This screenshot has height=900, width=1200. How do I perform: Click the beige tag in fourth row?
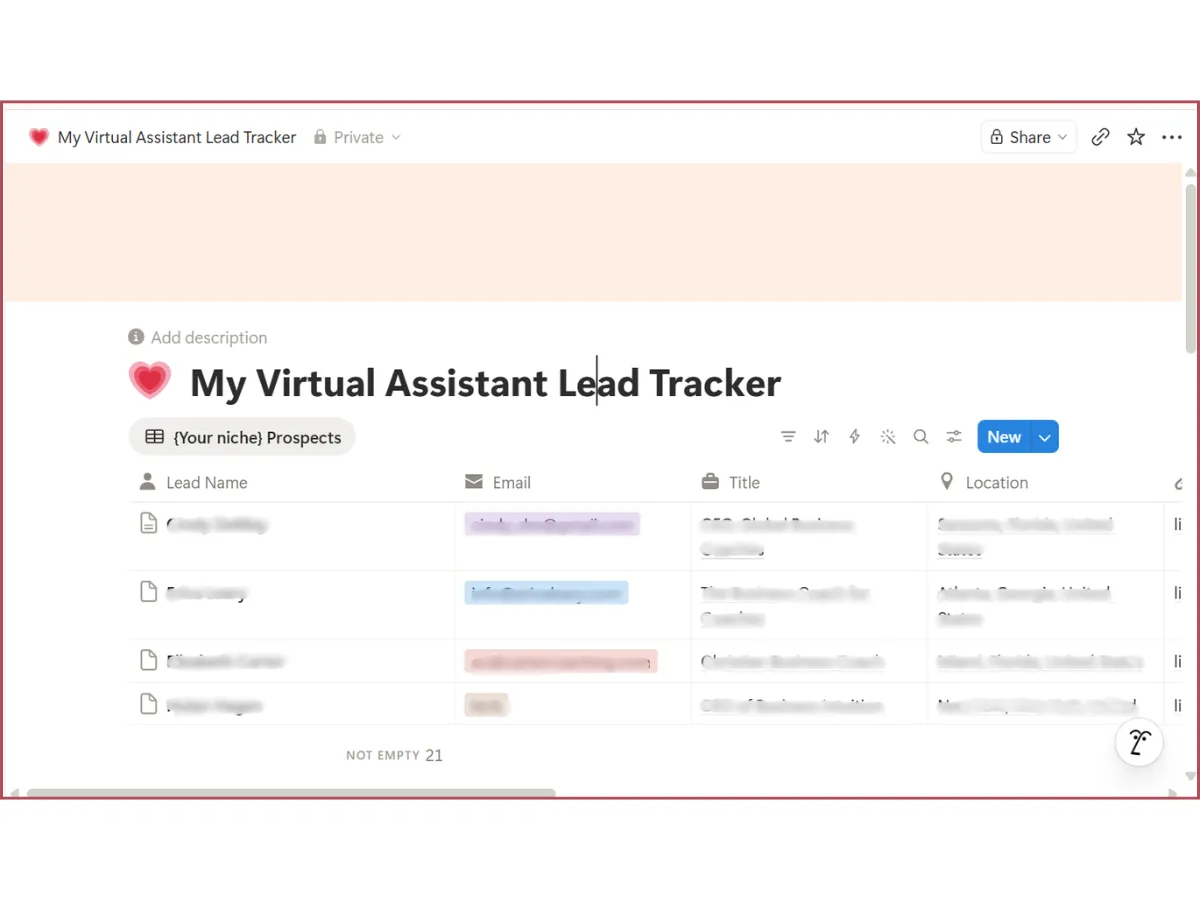coord(486,705)
